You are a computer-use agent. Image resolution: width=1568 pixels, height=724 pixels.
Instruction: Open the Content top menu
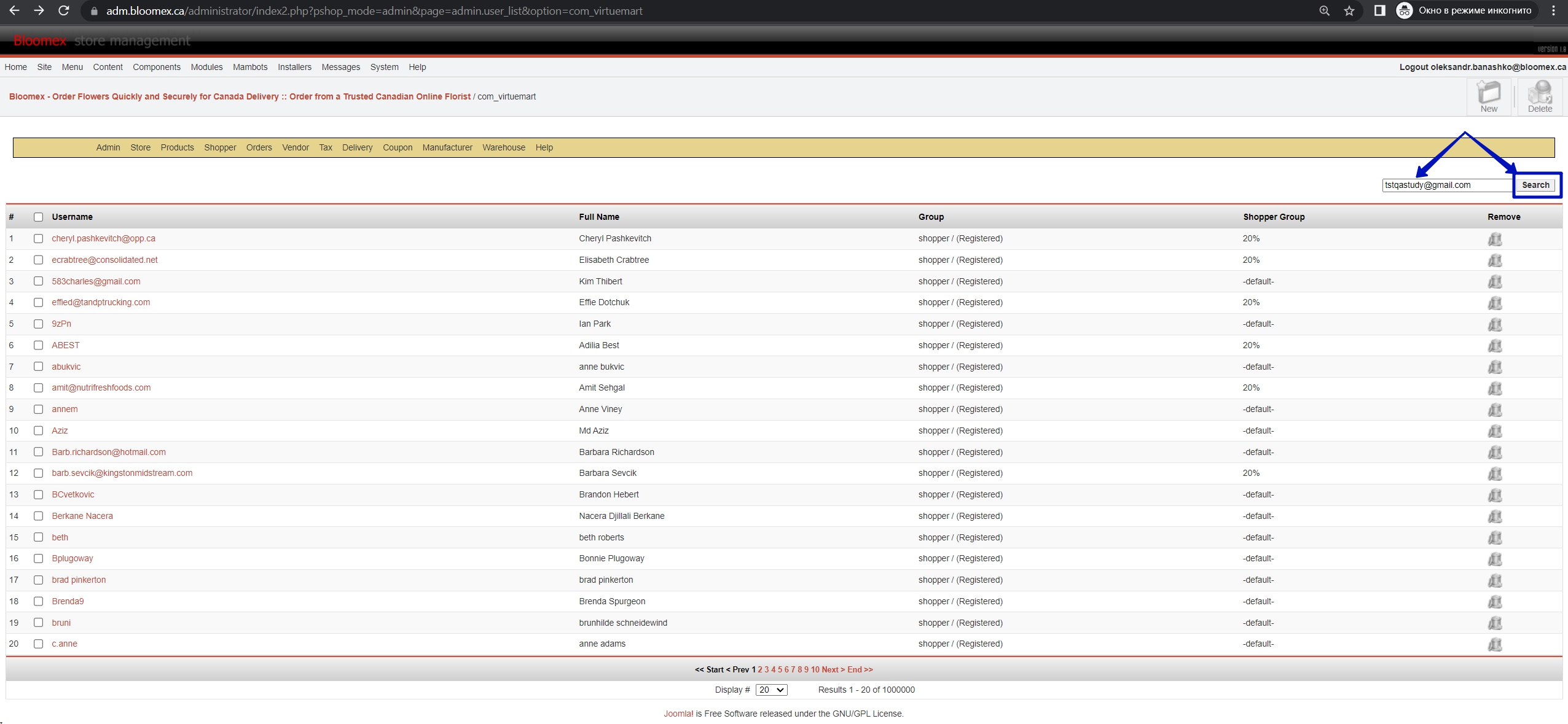tap(108, 67)
